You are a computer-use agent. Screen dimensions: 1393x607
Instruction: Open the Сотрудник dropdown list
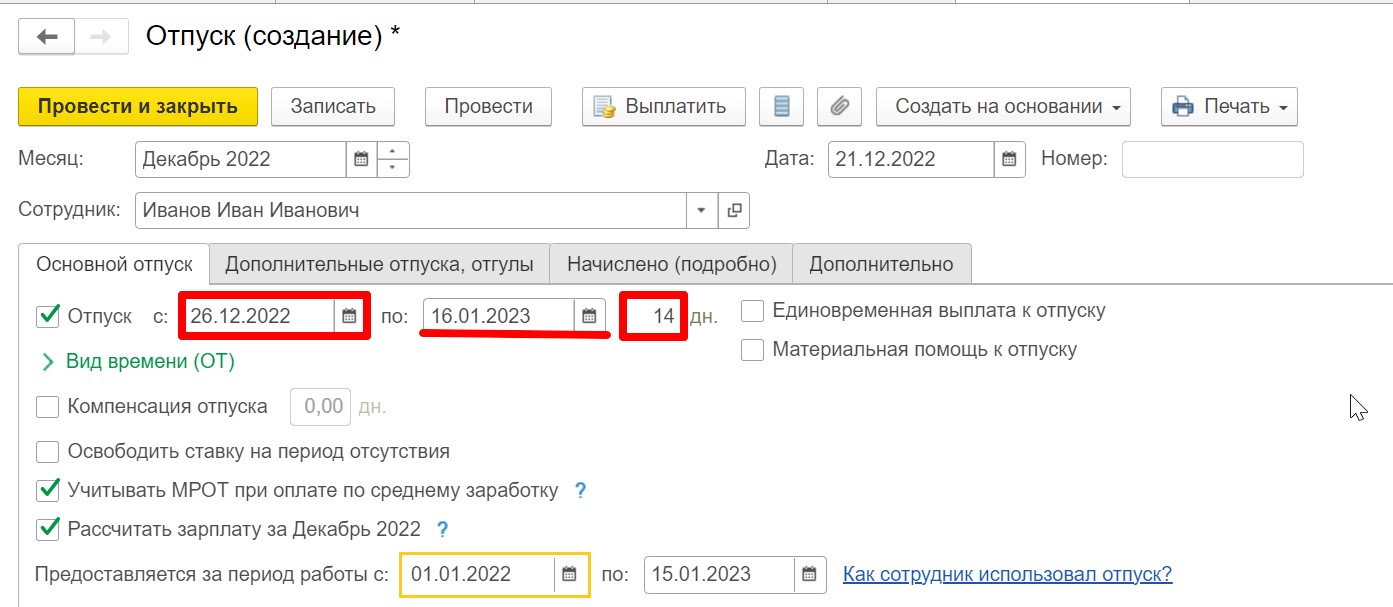pos(701,211)
